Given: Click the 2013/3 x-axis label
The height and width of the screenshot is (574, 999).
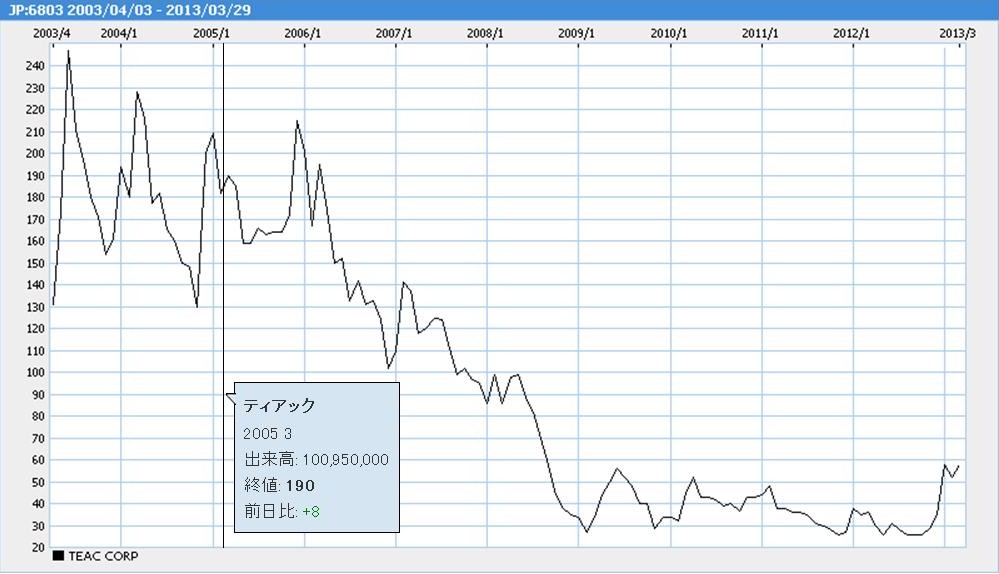Looking at the screenshot, I should [x=958, y=34].
